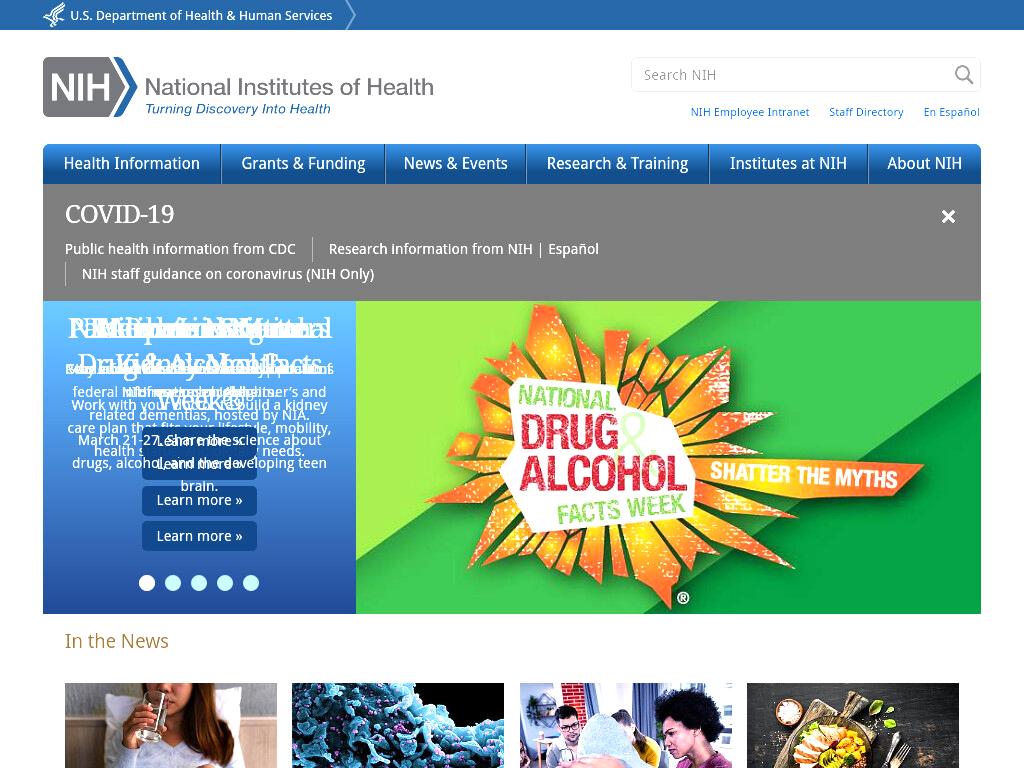This screenshot has width=1024, height=768.
Task: Open the Health Information menu
Action: [x=132, y=164]
